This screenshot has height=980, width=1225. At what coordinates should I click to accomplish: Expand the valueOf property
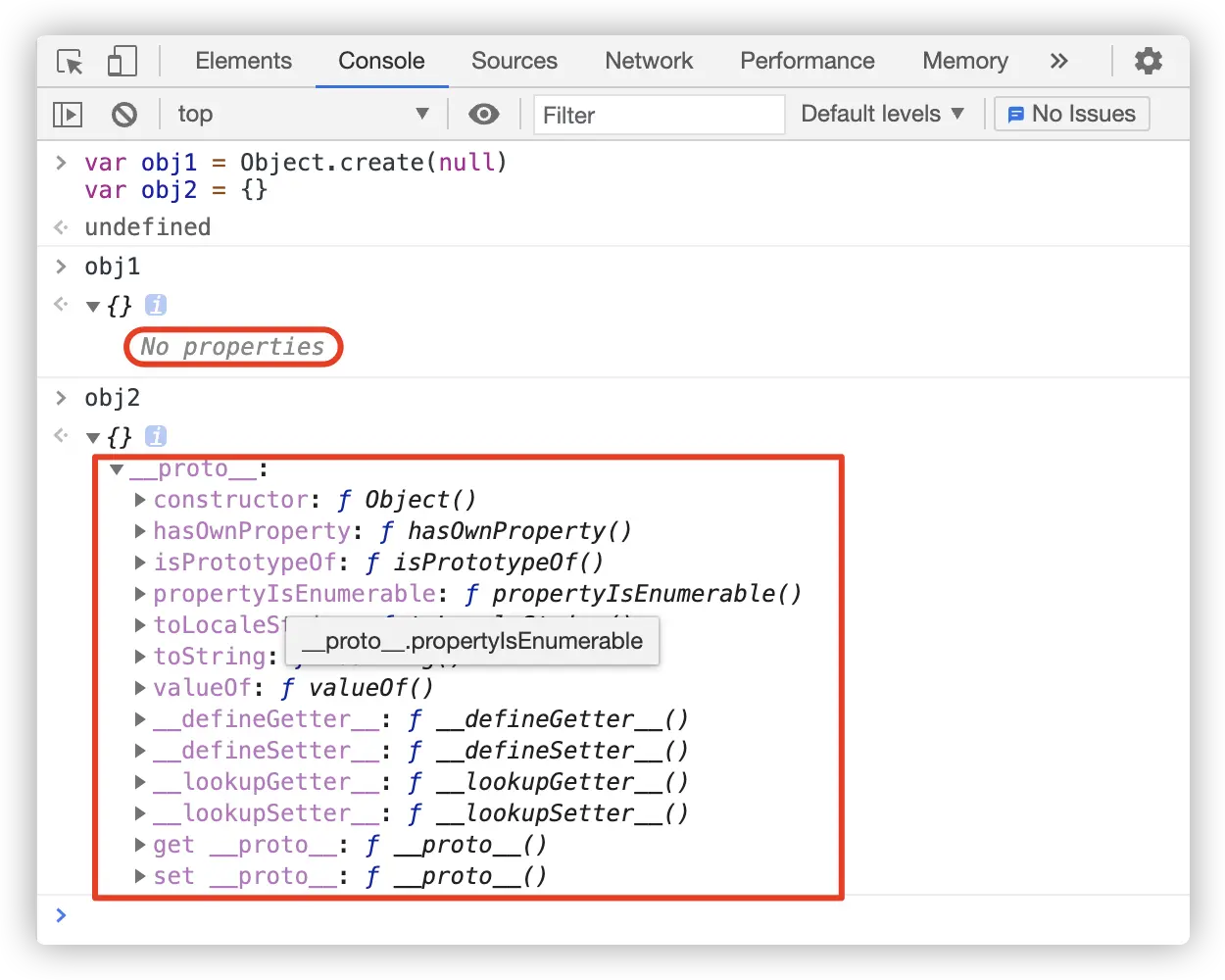click(140, 688)
